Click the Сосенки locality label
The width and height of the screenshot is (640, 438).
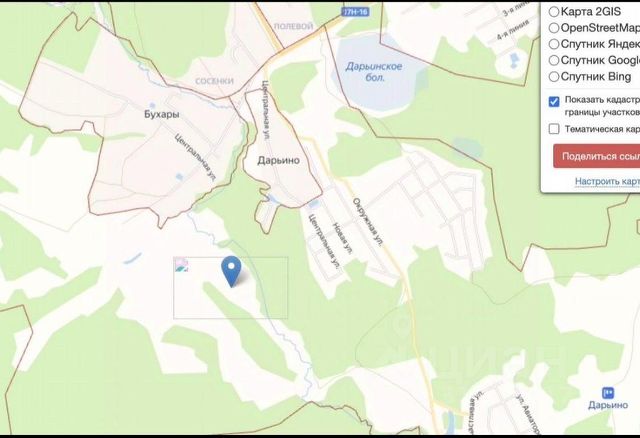coord(214,81)
